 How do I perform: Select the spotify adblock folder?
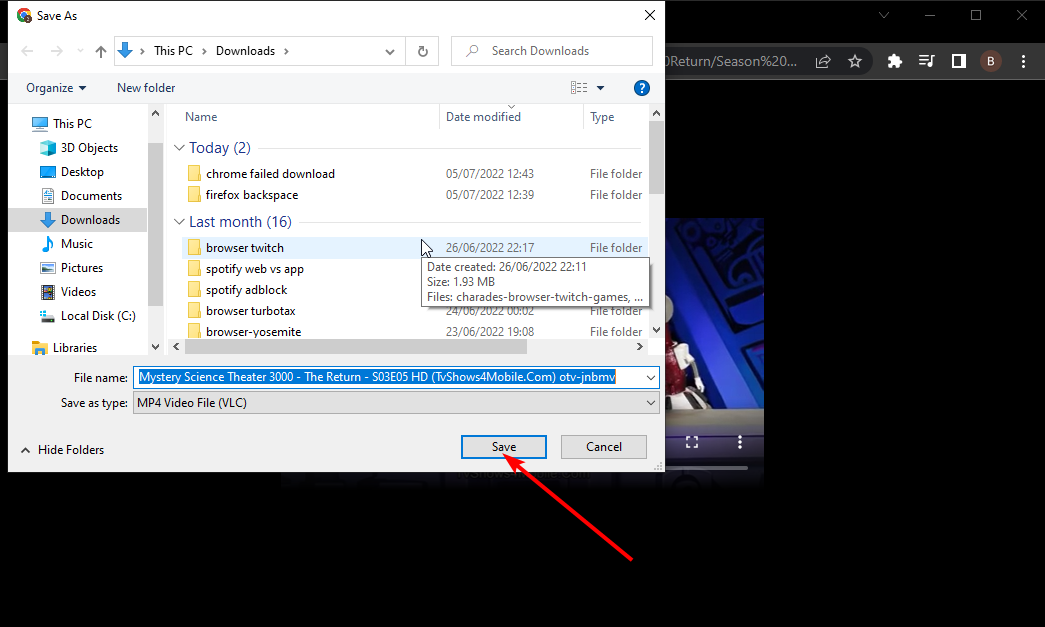click(247, 290)
